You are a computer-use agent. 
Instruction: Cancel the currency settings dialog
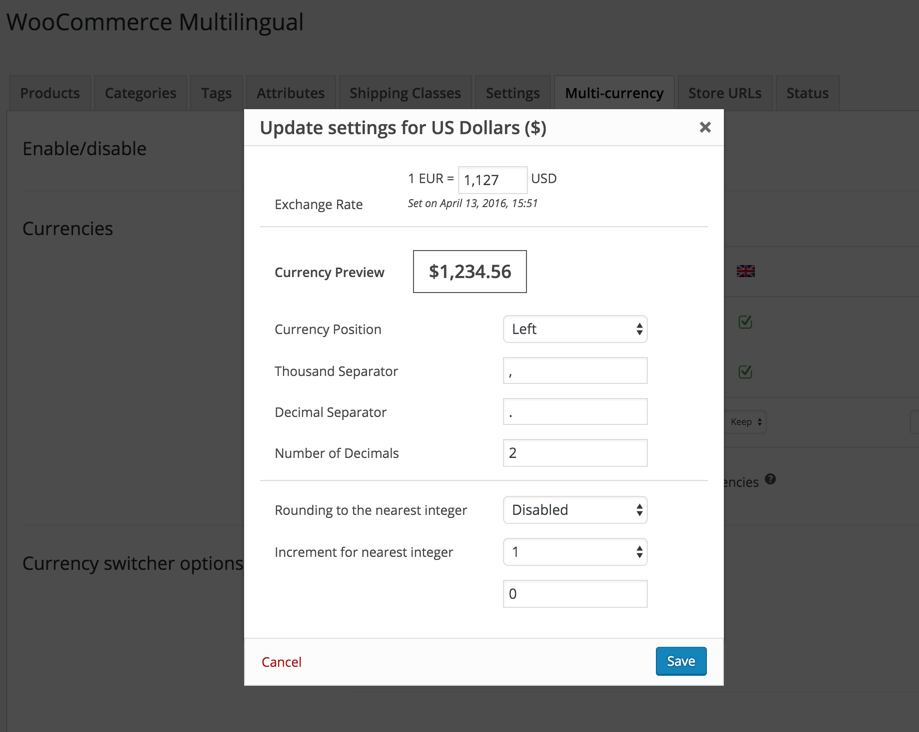[281, 662]
